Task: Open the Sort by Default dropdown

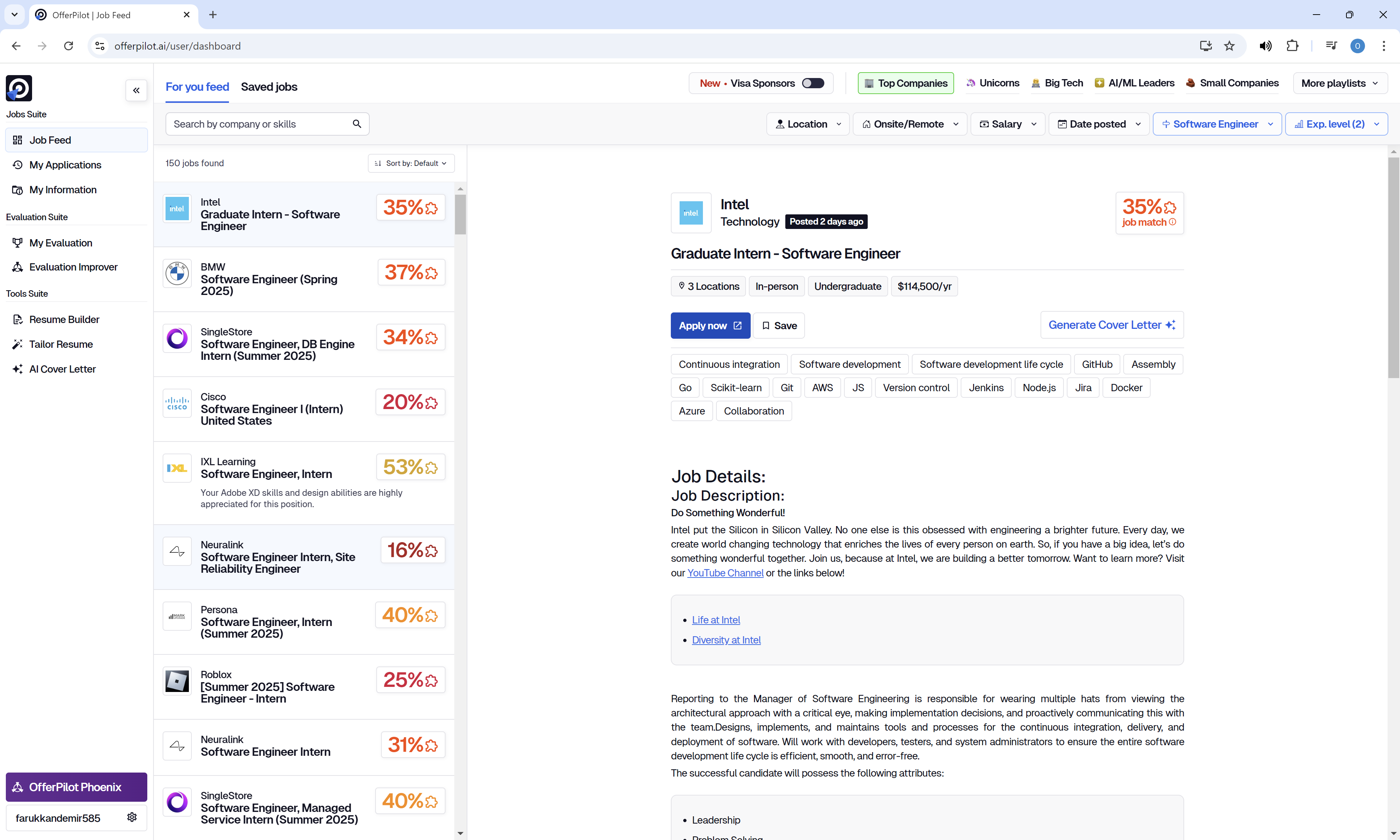Action: tap(411, 163)
